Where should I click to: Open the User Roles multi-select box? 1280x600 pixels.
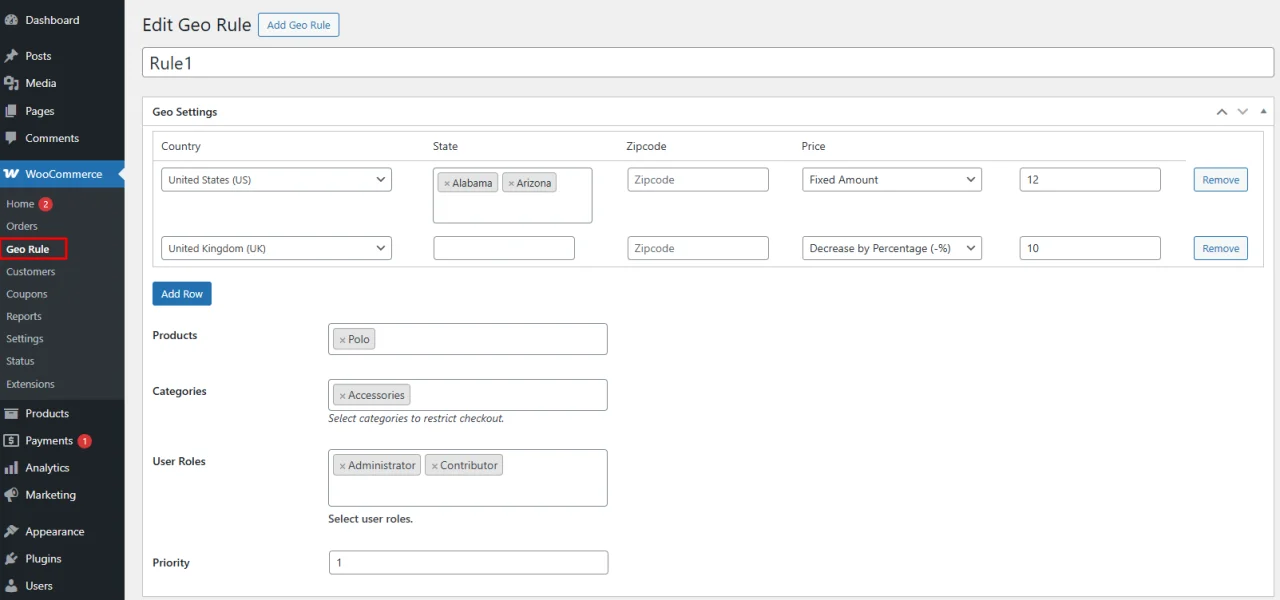(x=468, y=478)
